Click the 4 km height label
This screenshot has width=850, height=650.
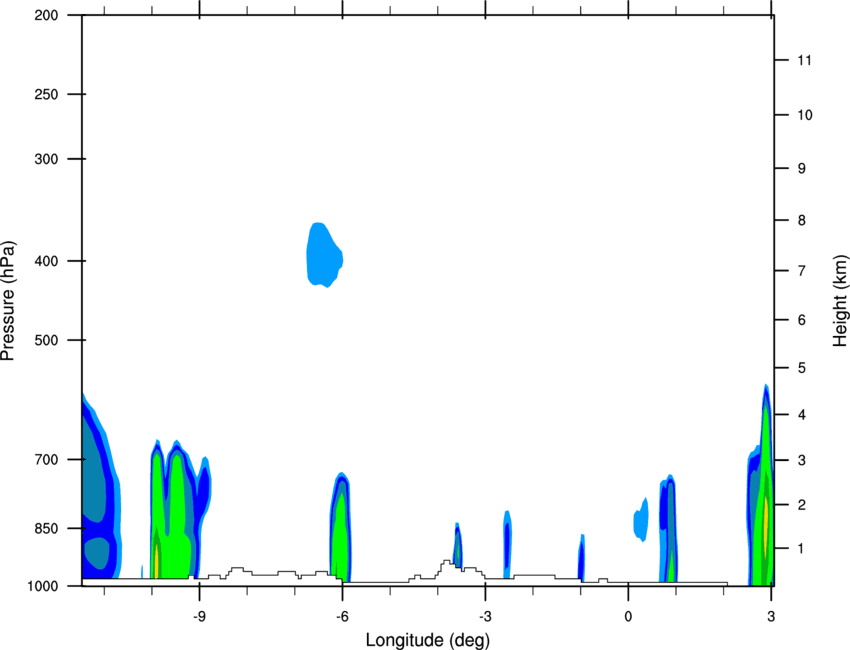(801, 415)
